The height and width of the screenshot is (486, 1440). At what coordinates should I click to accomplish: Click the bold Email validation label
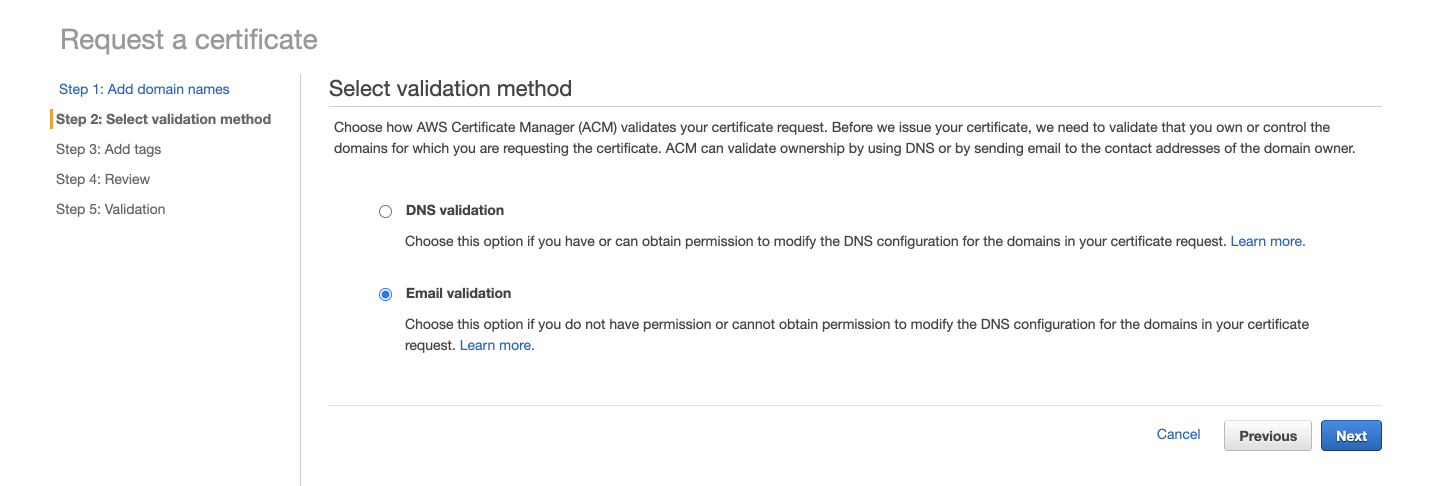pos(458,293)
